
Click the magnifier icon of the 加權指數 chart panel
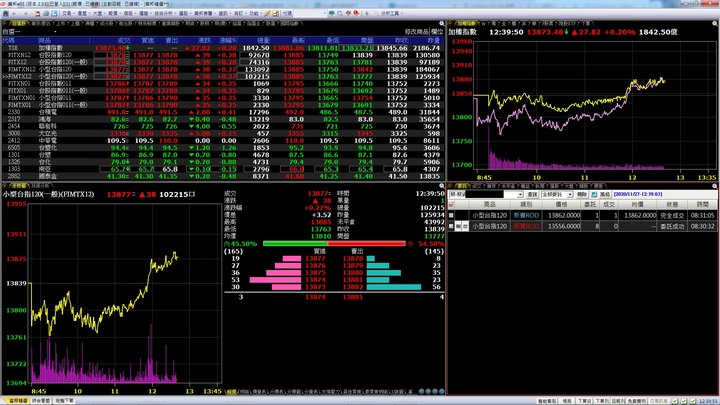715,23
